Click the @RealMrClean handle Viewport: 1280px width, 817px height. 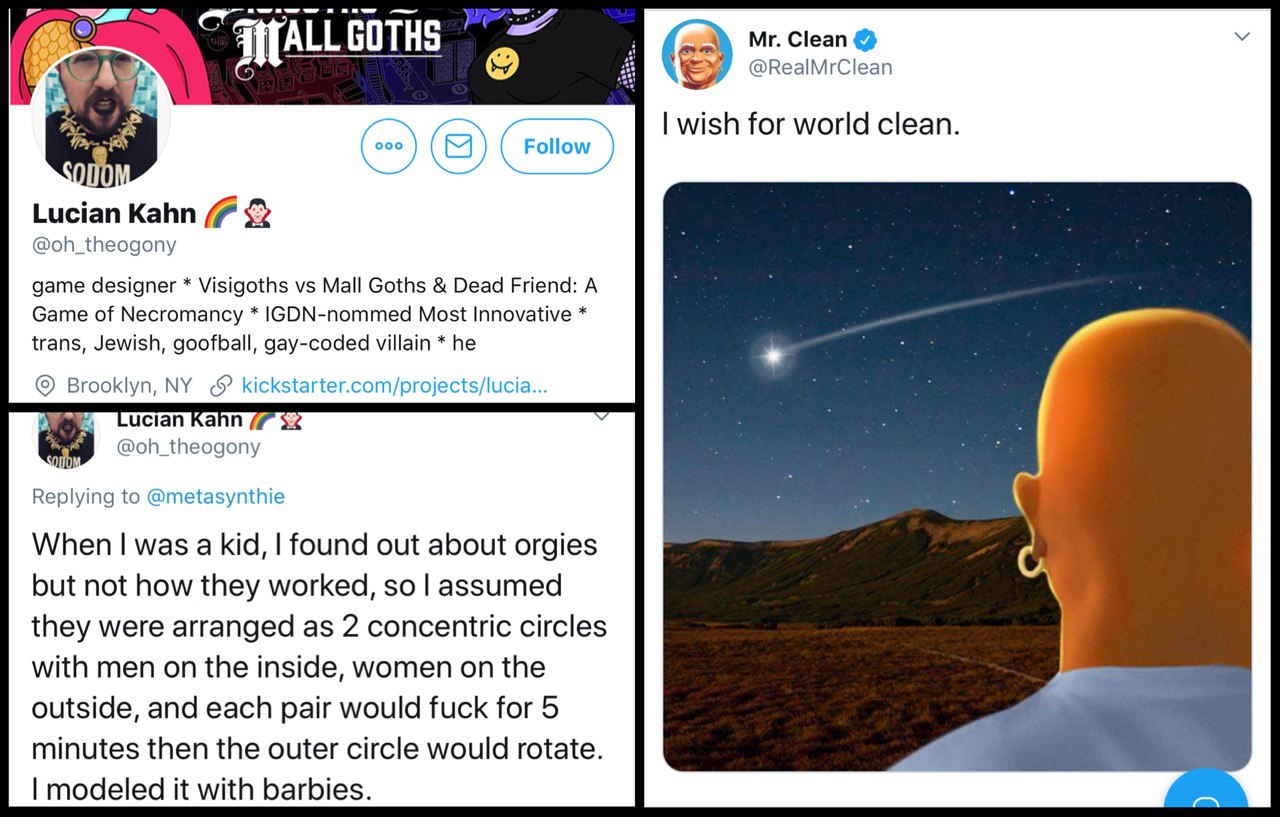pos(820,68)
